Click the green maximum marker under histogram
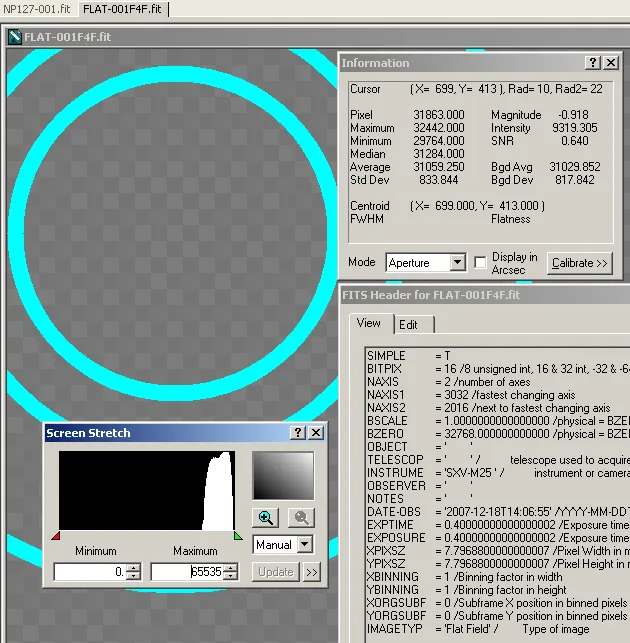Screen dimensions: 630x643 point(238,536)
